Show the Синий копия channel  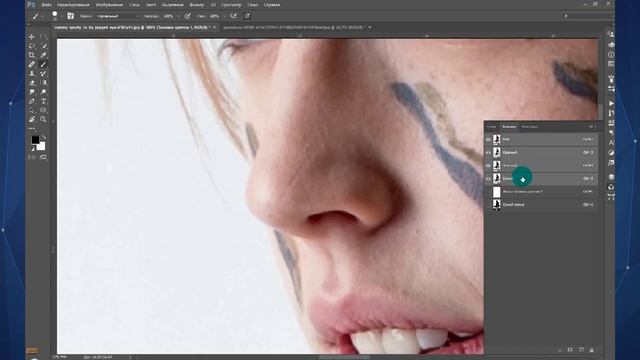pos(488,205)
